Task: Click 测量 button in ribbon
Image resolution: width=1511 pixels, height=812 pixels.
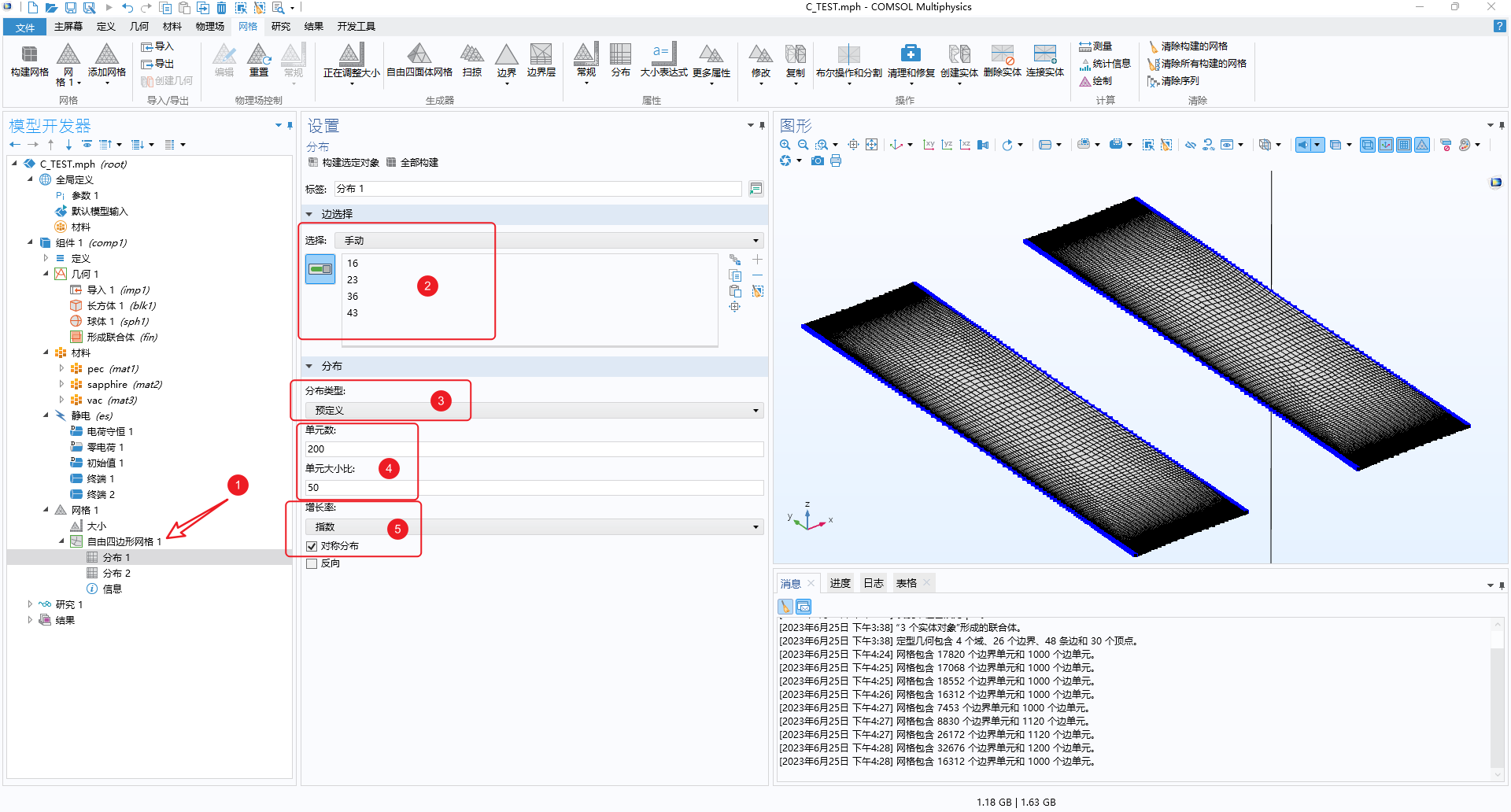Action: pos(1095,46)
